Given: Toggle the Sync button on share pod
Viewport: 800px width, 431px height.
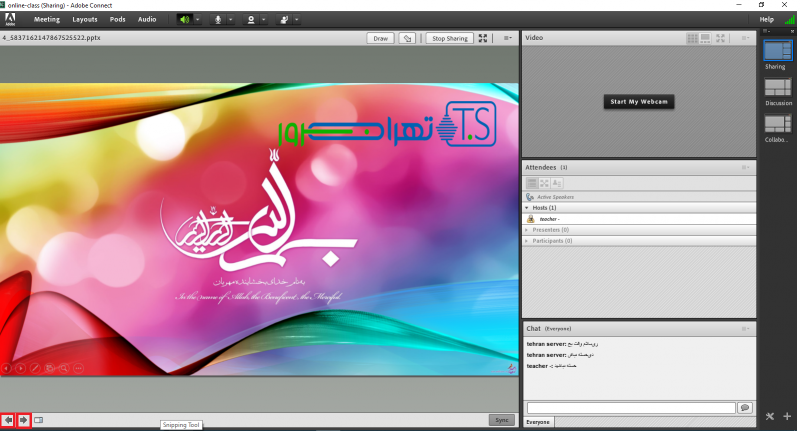Looking at the screenshot, I should point(502,420).
